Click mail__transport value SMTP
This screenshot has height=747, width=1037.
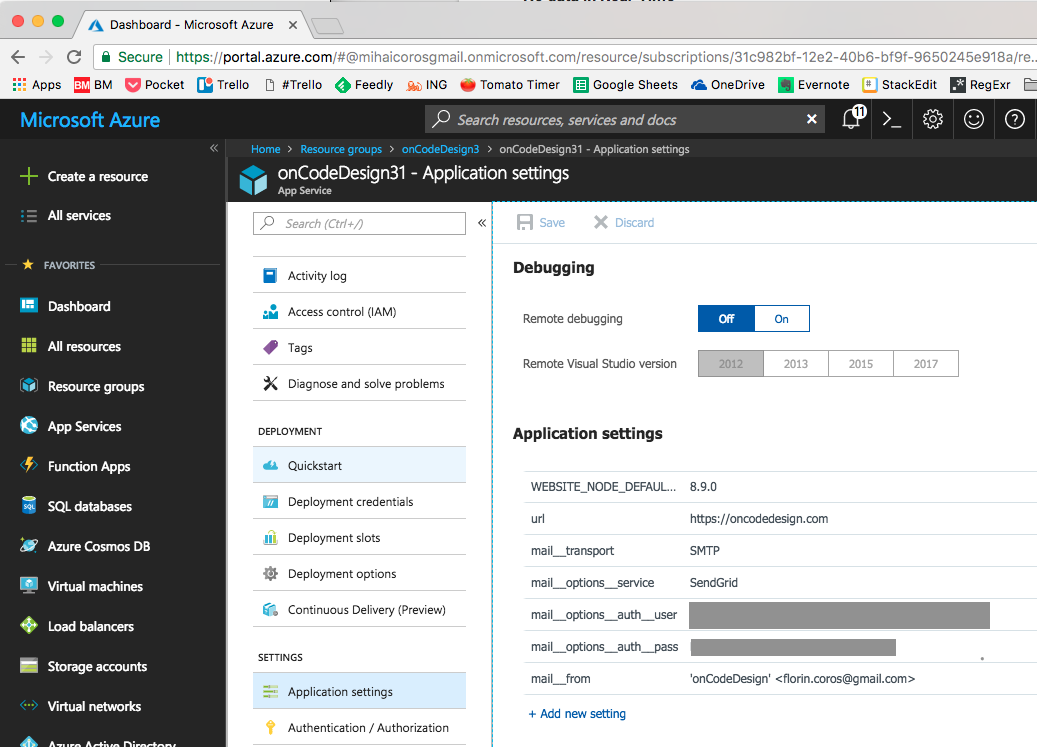pyautogui.click(x=704, y=551)
